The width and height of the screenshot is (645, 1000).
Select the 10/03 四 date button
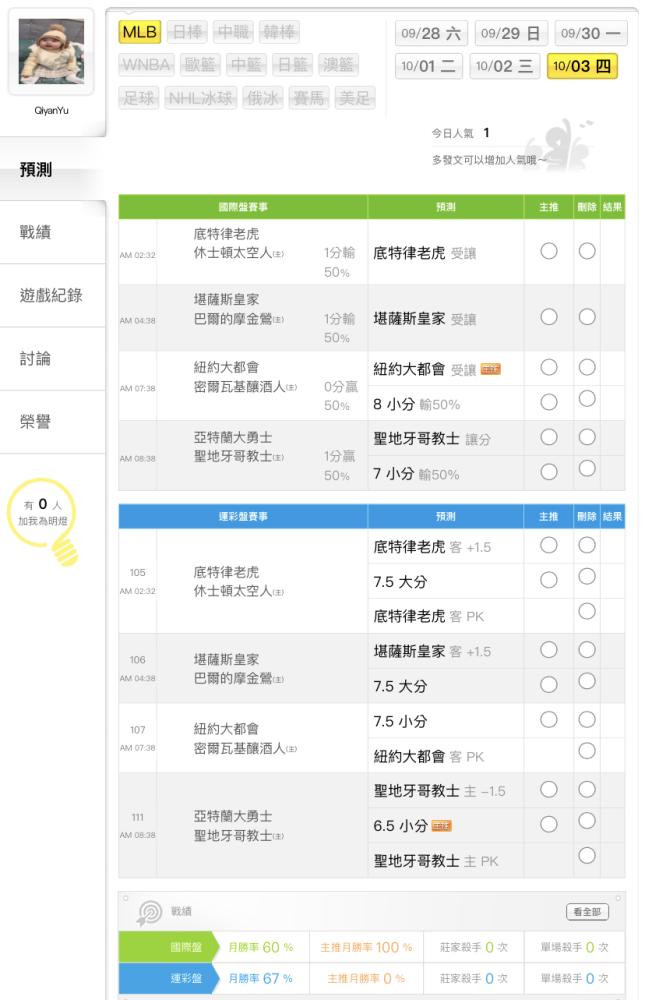582,66
